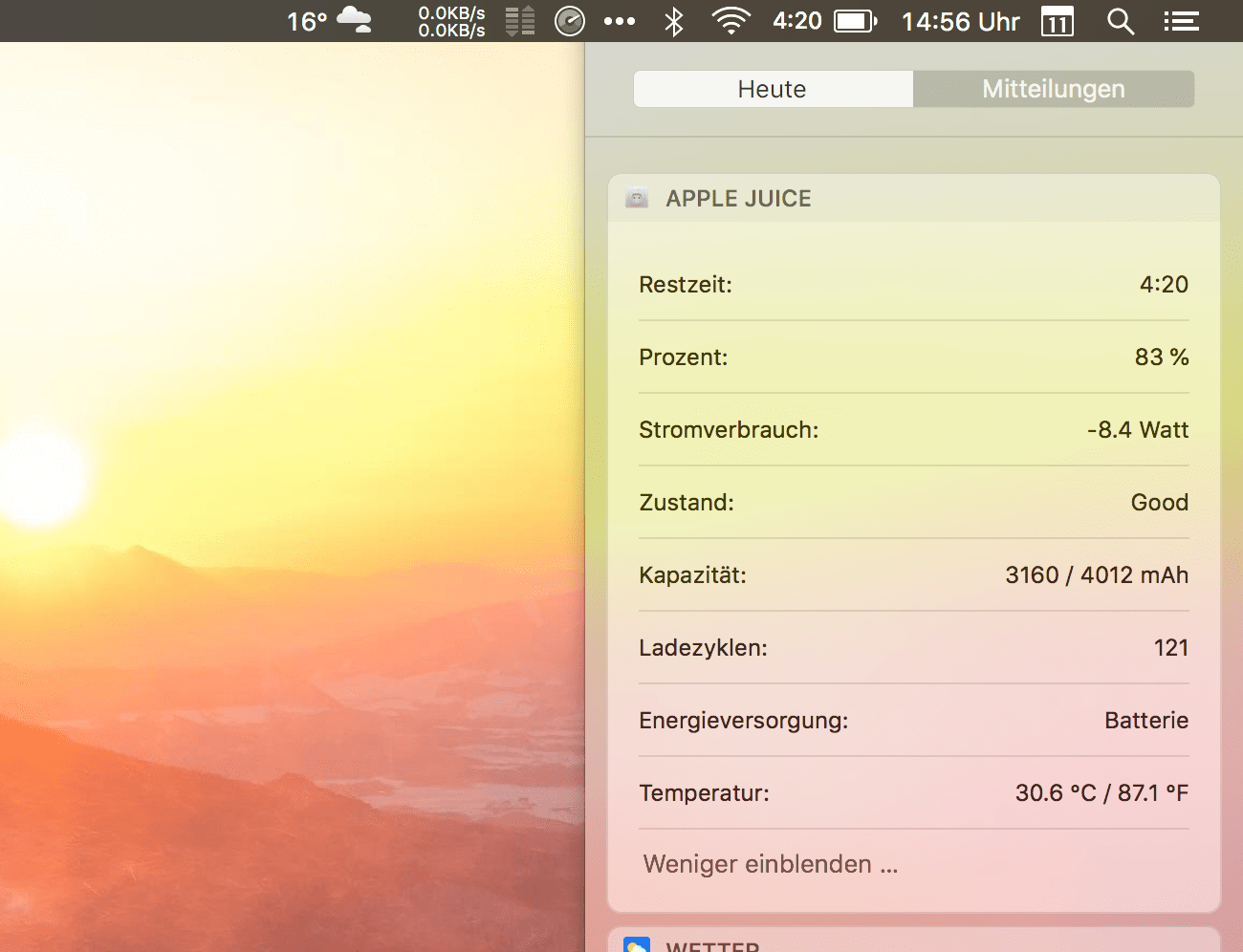The image size is (1243, 952).
Task: Select the Stromverbrauch: label
Action: click(729, 429)
